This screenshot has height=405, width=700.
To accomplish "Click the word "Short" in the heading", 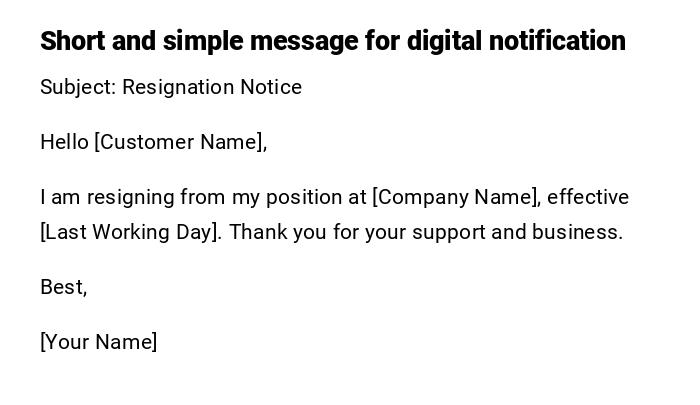I will pyautogui.click(x=73, y=41).
